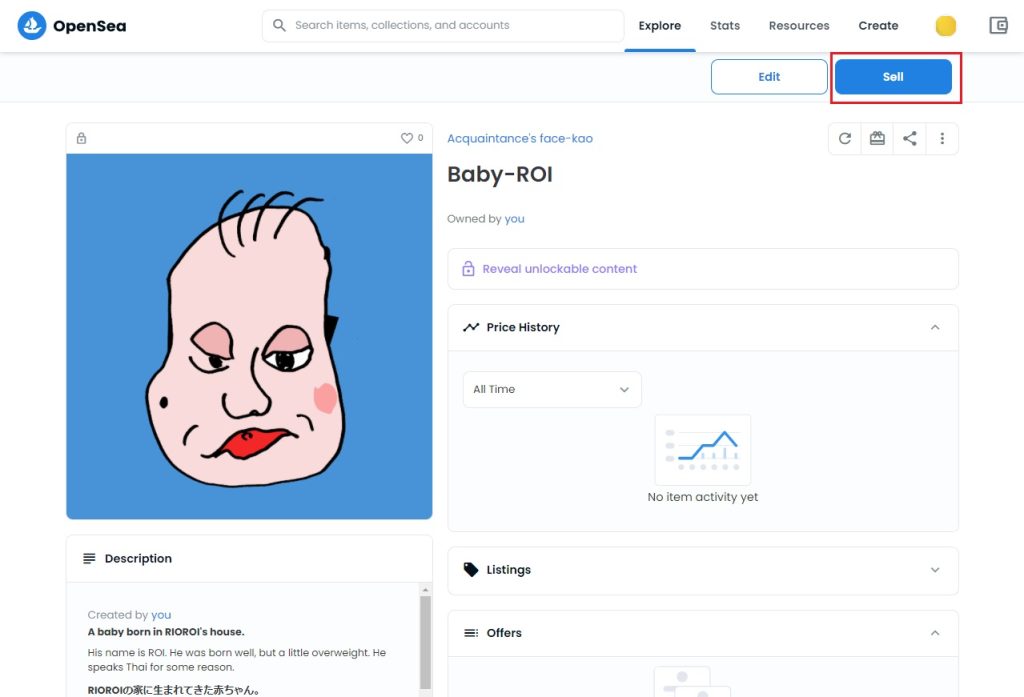Click the Edit button
1024x697 pixels.
[x=769, y=76]
